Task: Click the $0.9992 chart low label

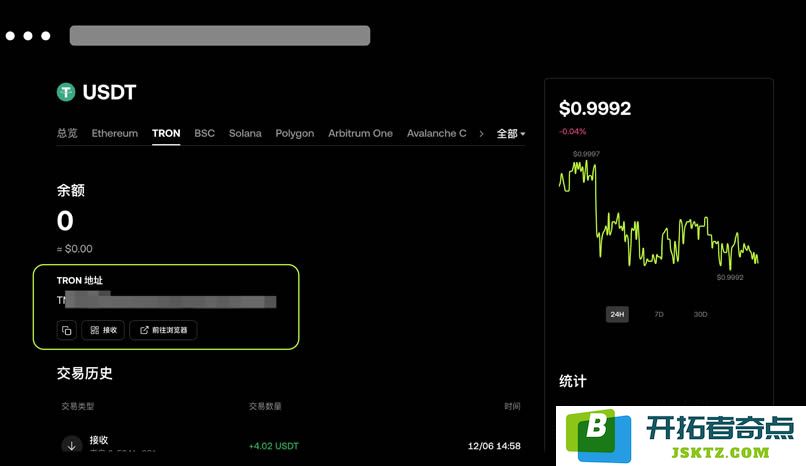Action: [730, 277]
